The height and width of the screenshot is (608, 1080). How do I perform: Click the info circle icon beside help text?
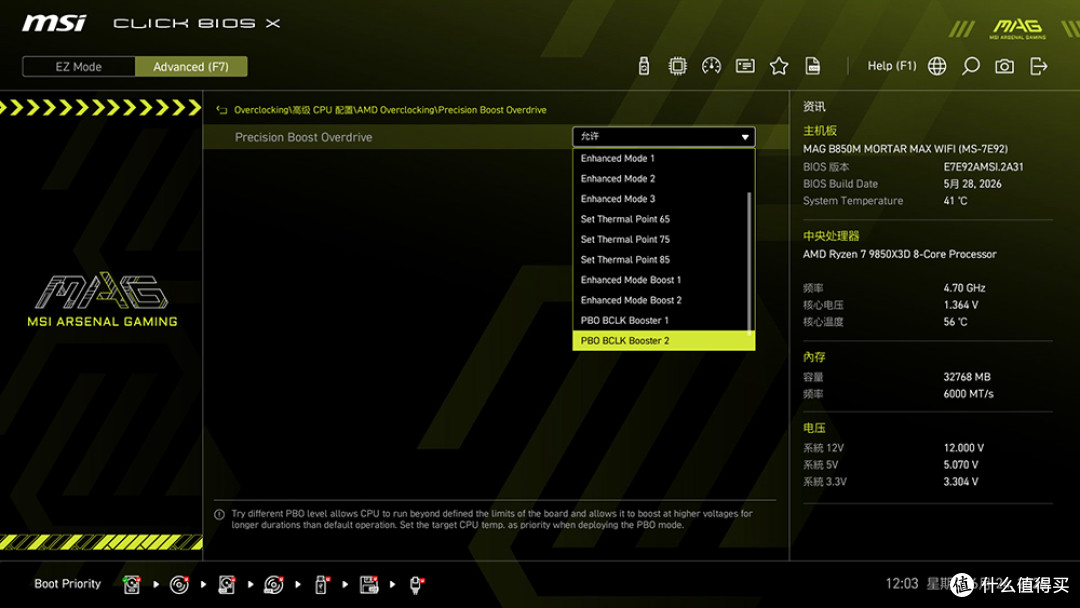(x=220, y=514)
